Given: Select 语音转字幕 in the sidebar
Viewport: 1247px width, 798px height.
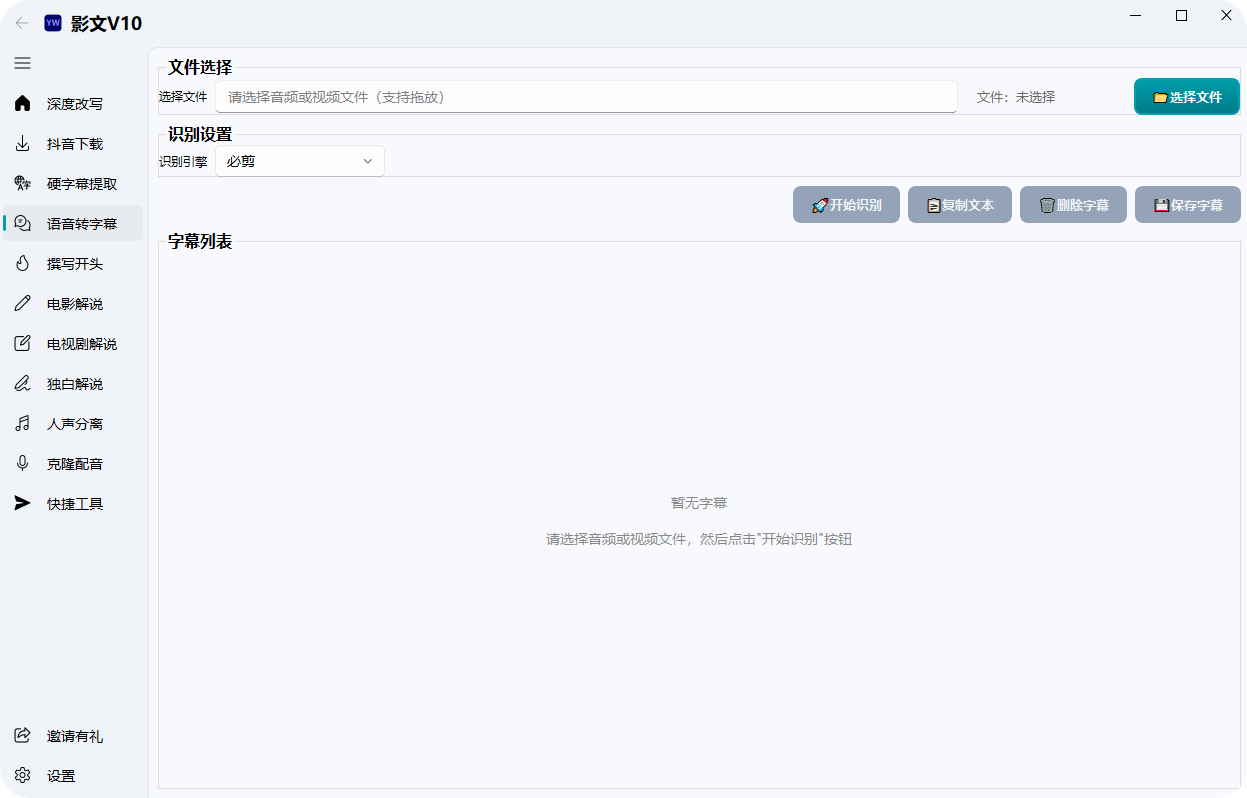Looking at the screenshot, I should click(81, 224).
